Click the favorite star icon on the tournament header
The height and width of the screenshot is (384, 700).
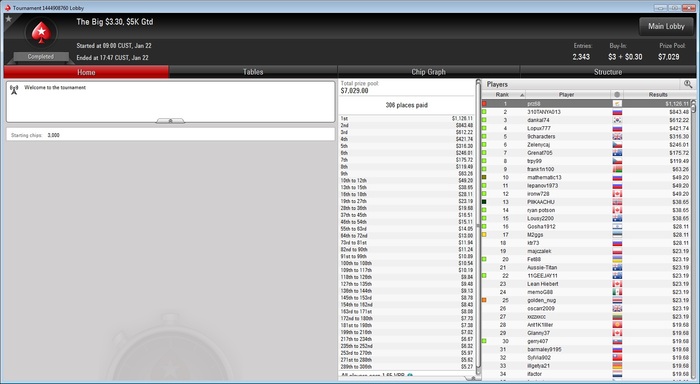pos(8,19)
